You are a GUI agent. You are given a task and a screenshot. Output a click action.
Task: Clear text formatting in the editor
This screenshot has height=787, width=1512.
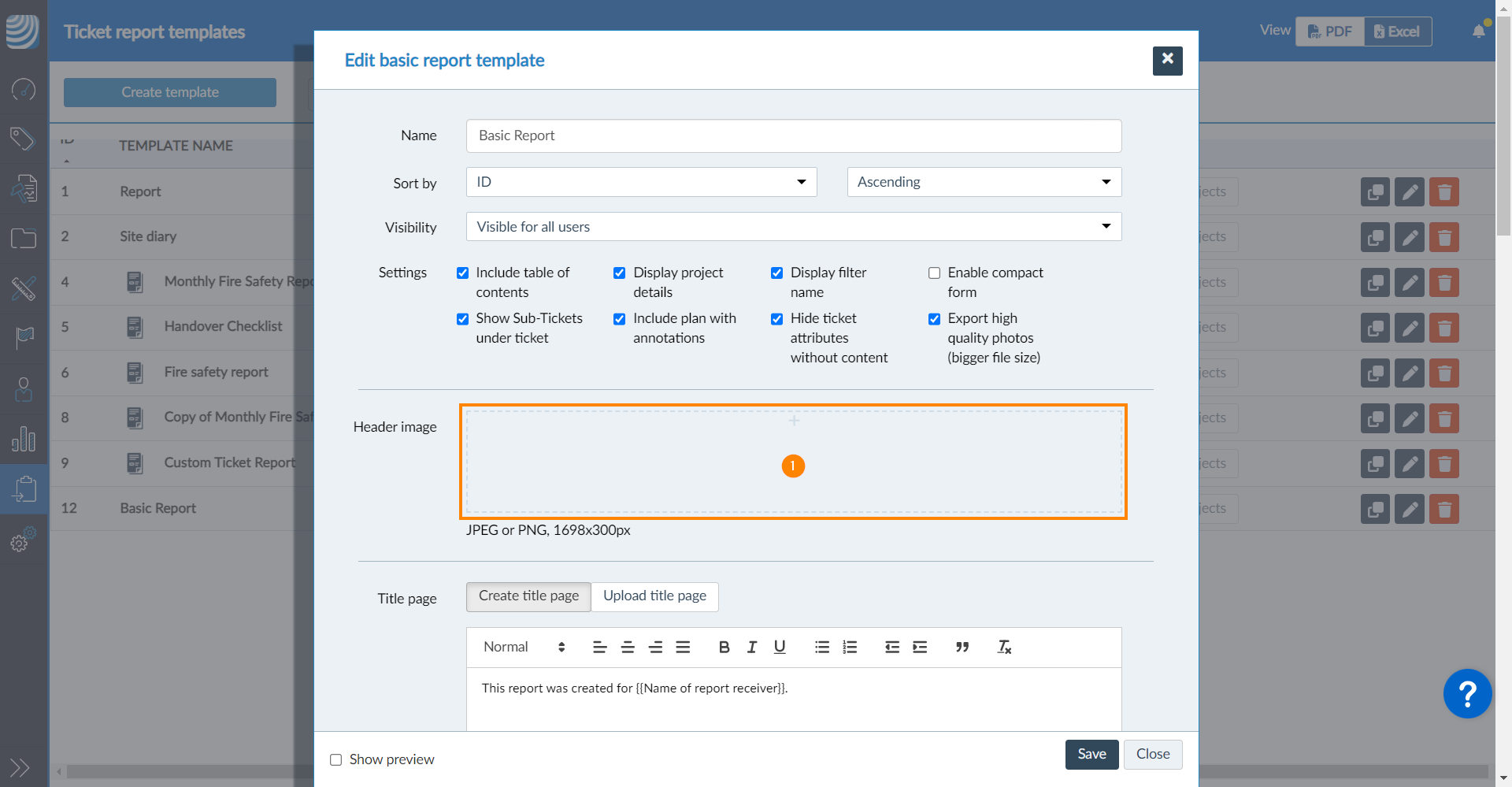click(1004, 647)
